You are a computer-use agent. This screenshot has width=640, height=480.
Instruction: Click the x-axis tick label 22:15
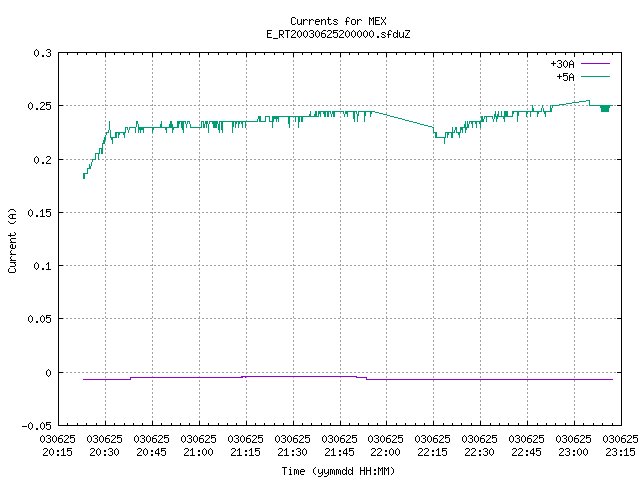[x=432, y=452]
